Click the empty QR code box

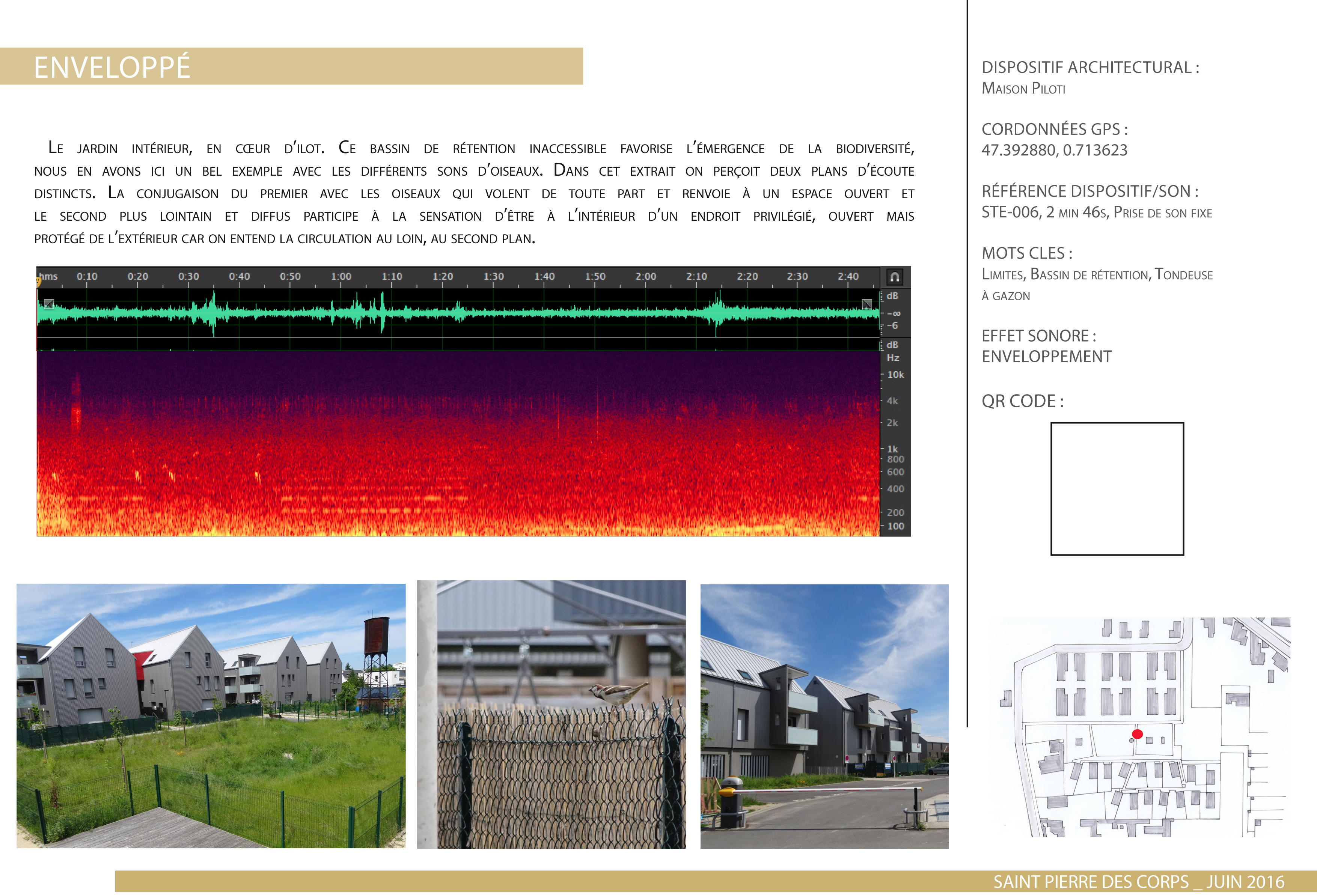click(x=1117, y=488)
